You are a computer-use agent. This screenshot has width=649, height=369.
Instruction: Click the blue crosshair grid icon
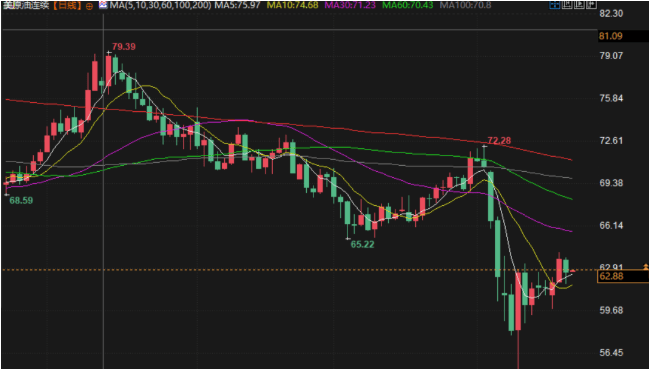click(555, 5)
